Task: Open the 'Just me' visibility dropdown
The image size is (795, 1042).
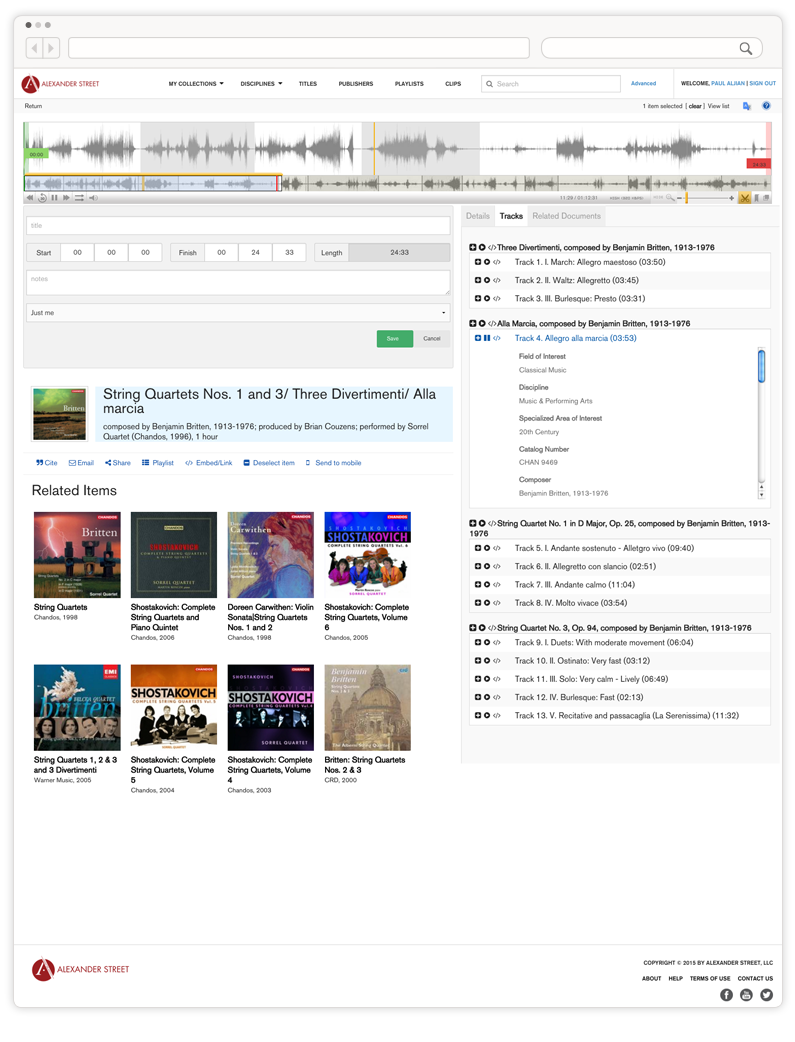Action: pos(237,313)
